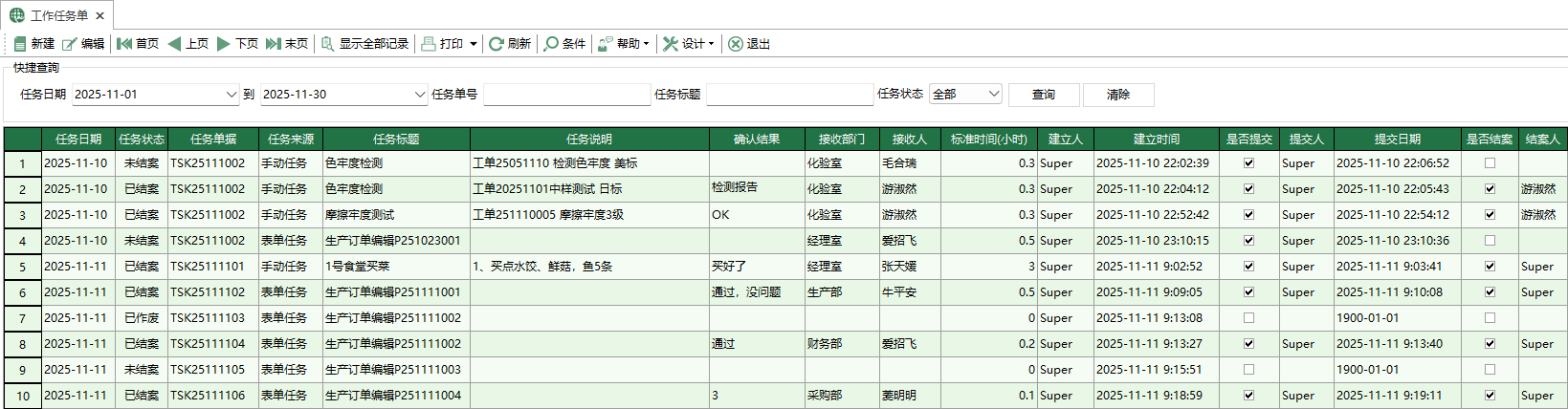Toggle 是否结案 checkbox in row 4
This screenshot has width=1568, height=409.
1490,241
